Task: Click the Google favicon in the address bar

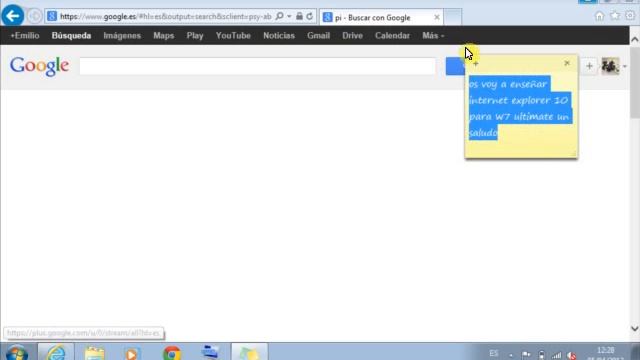Action: pyautogui.click(x=52, y=16)
